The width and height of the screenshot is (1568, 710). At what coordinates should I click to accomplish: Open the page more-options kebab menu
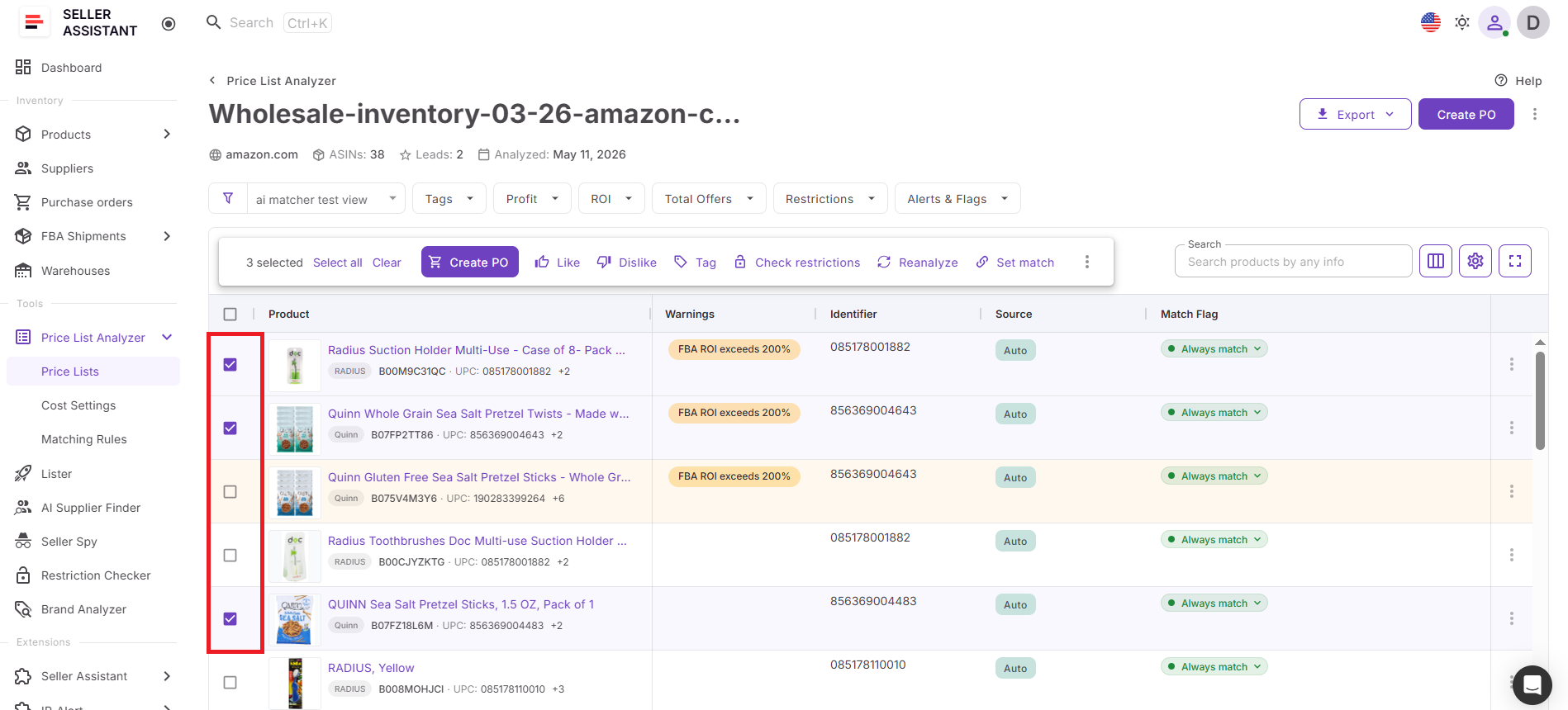pos(1535,114)
